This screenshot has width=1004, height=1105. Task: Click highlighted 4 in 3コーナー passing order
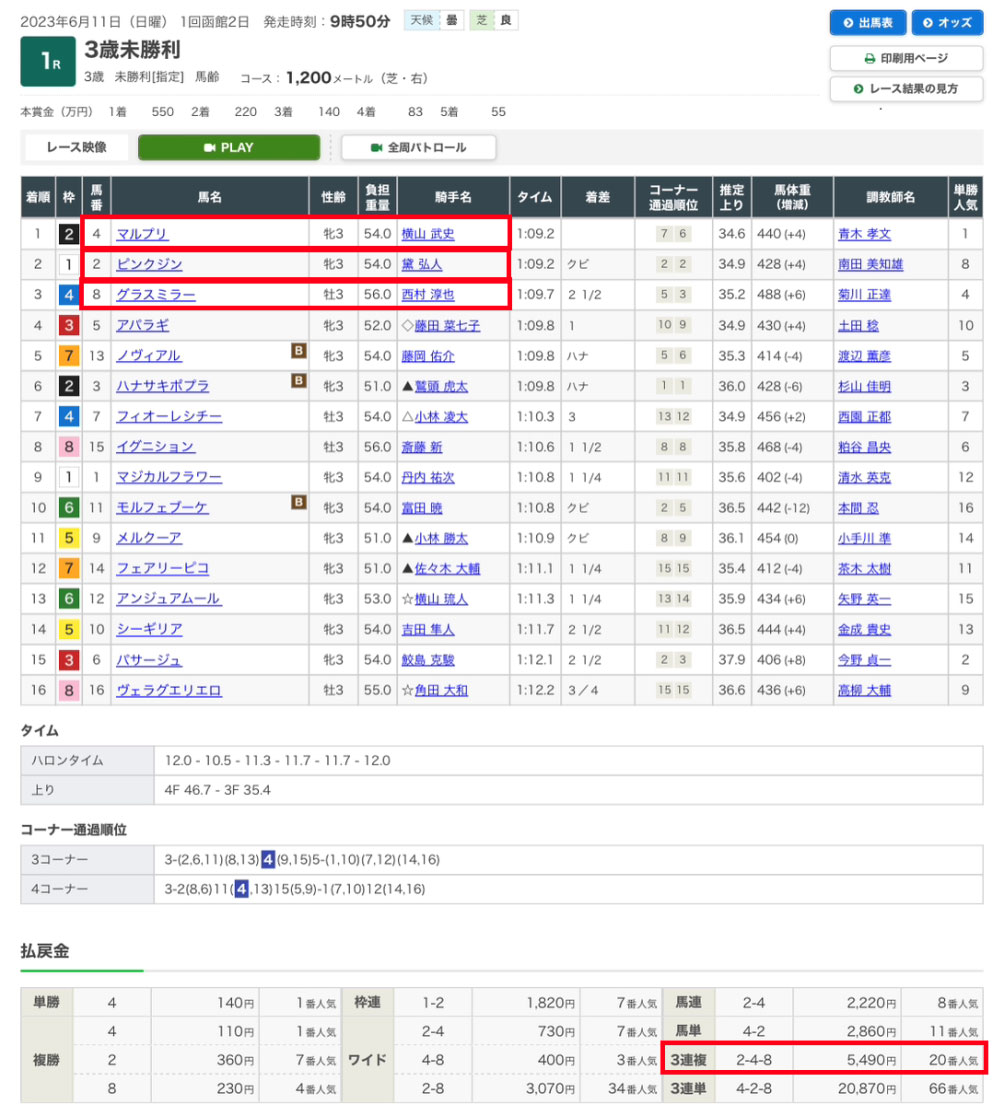click(x=268, y=859)
